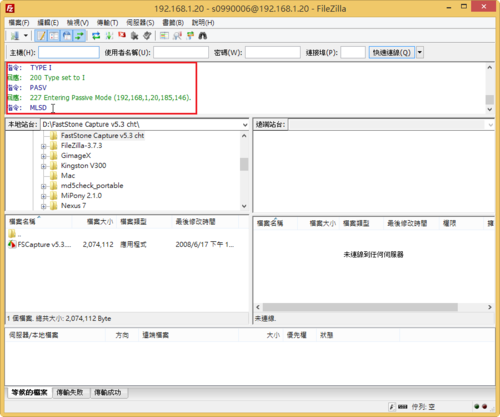Viewport: 500px width, 417px height.
Task: Toggle message log display button
Action: click(41, 36)
